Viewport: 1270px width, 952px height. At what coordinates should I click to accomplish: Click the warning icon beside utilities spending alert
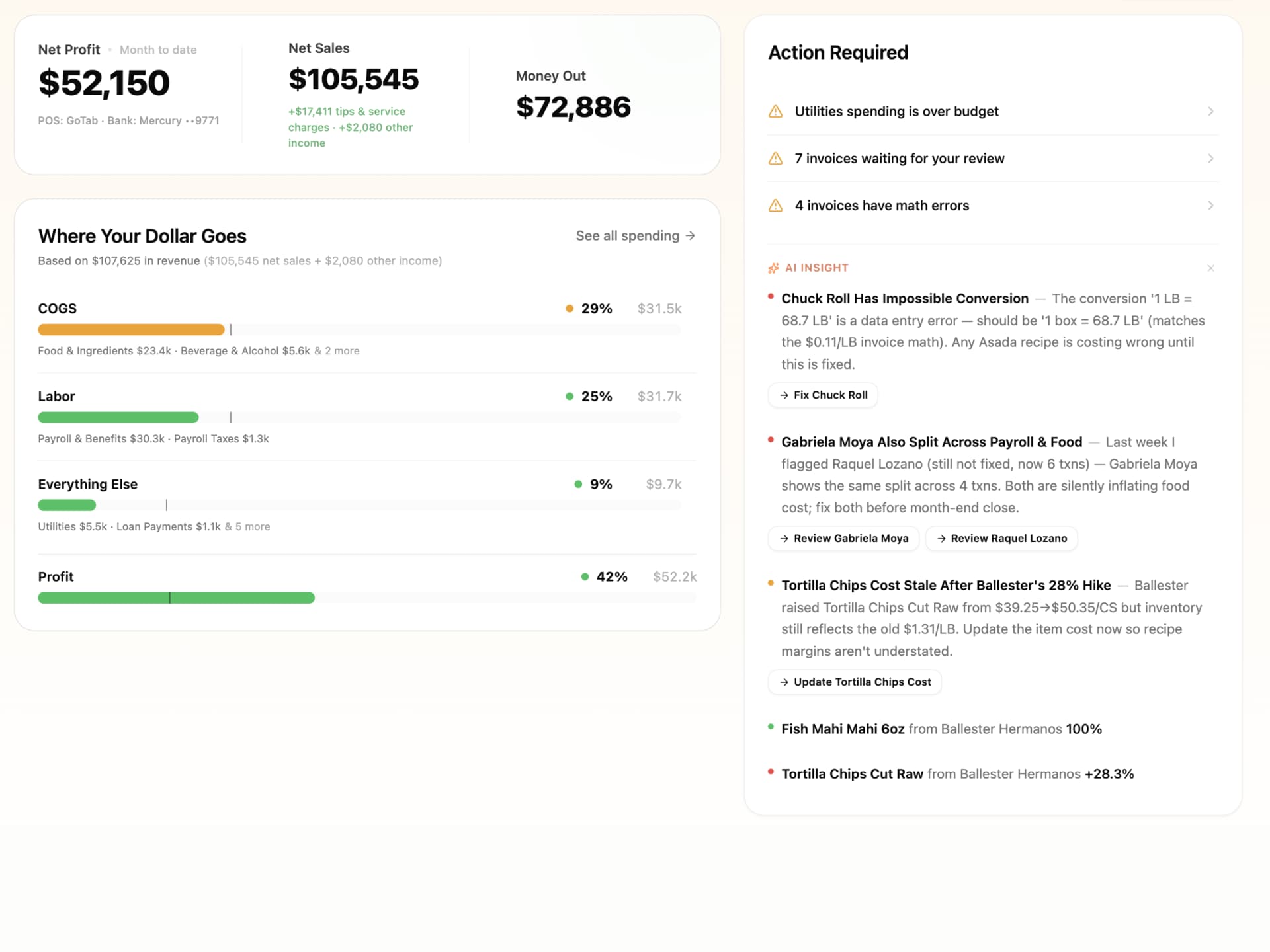[x=776, y=111]
